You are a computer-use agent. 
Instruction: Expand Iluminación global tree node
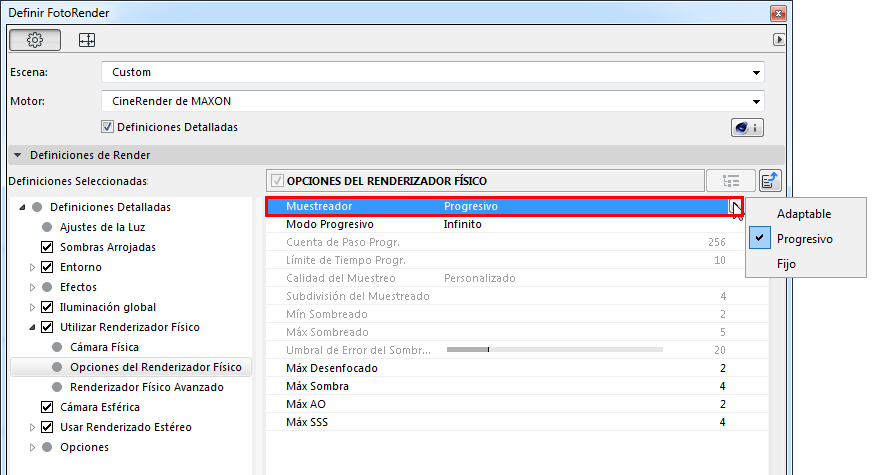tap(32, 307)
